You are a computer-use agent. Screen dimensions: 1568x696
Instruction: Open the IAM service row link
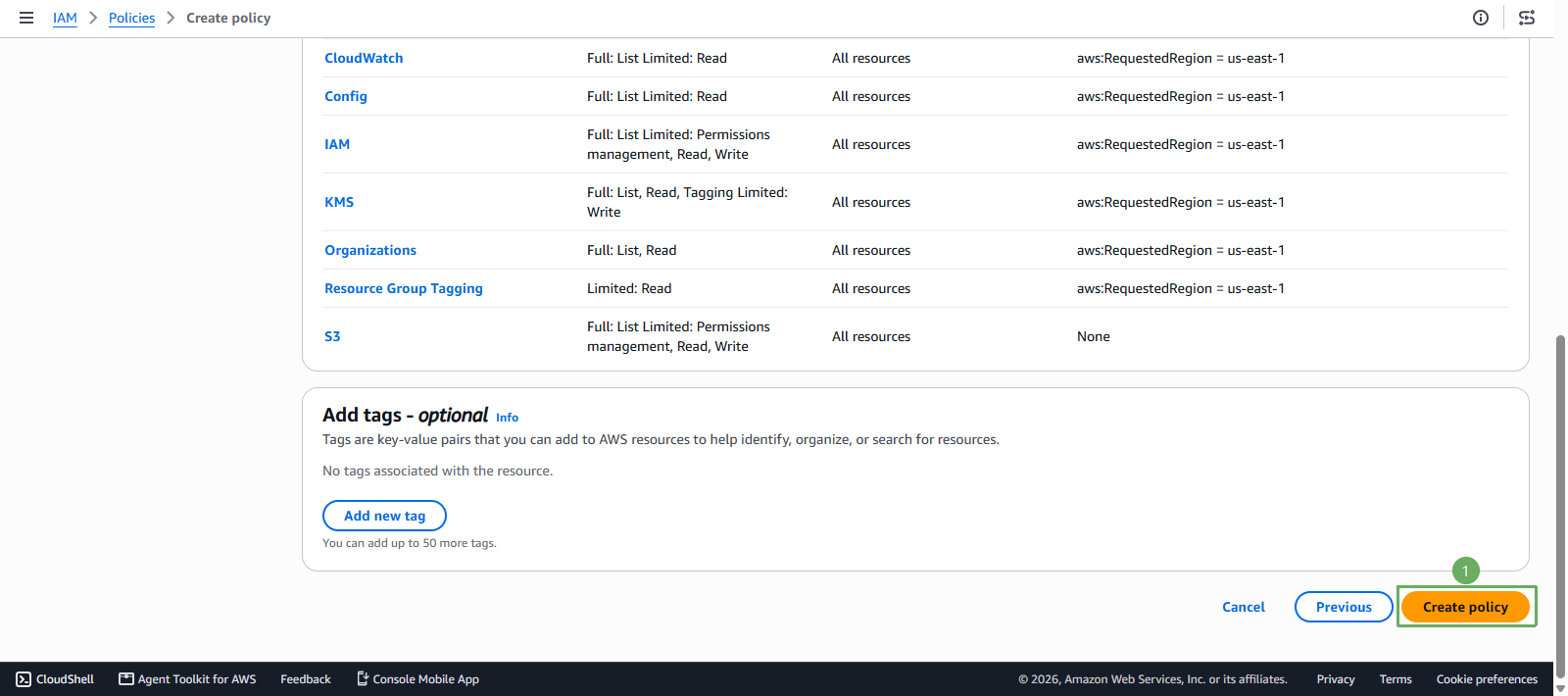tap(337, 144)
